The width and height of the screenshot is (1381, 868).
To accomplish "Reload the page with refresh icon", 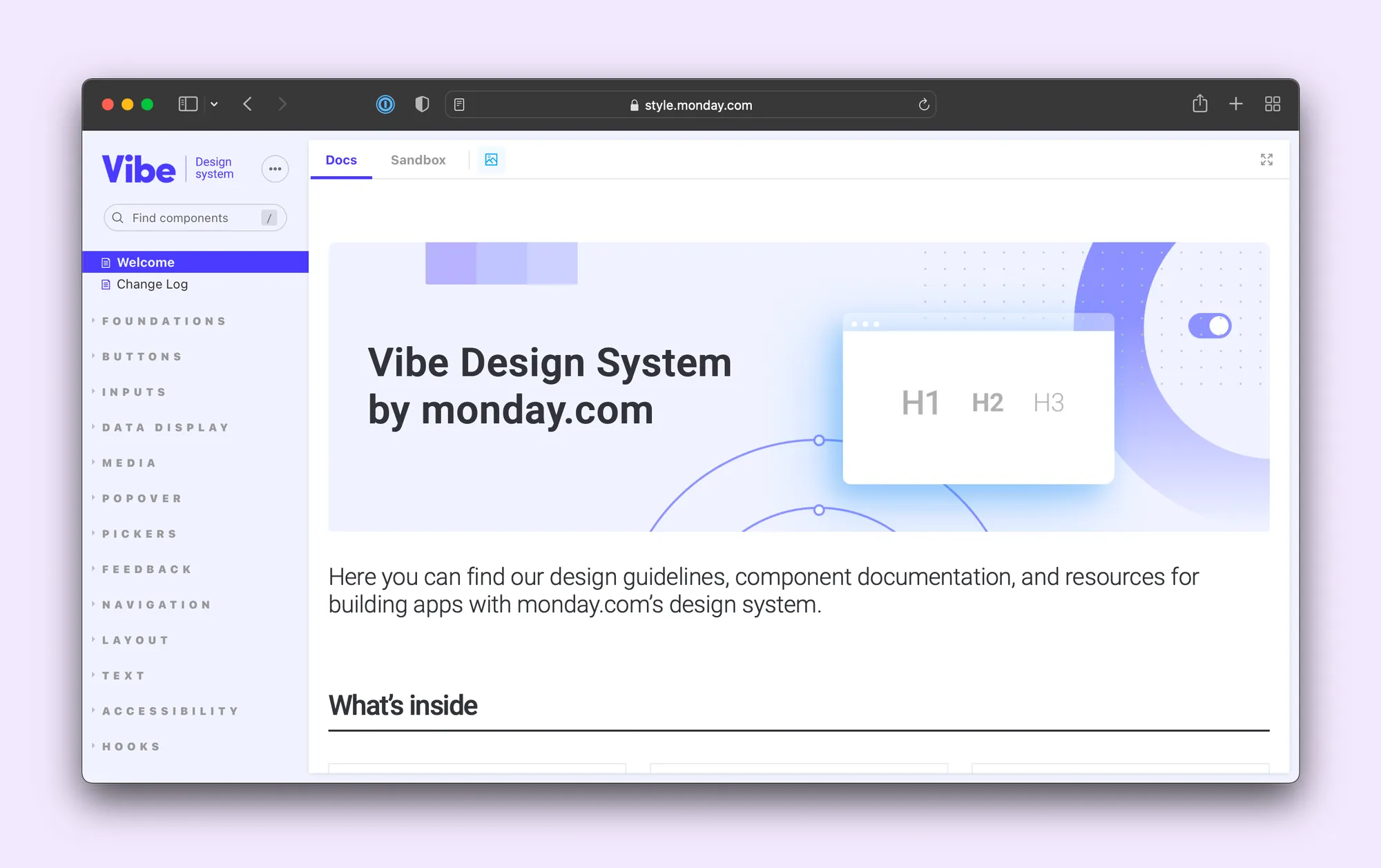I will pos(924,105).
